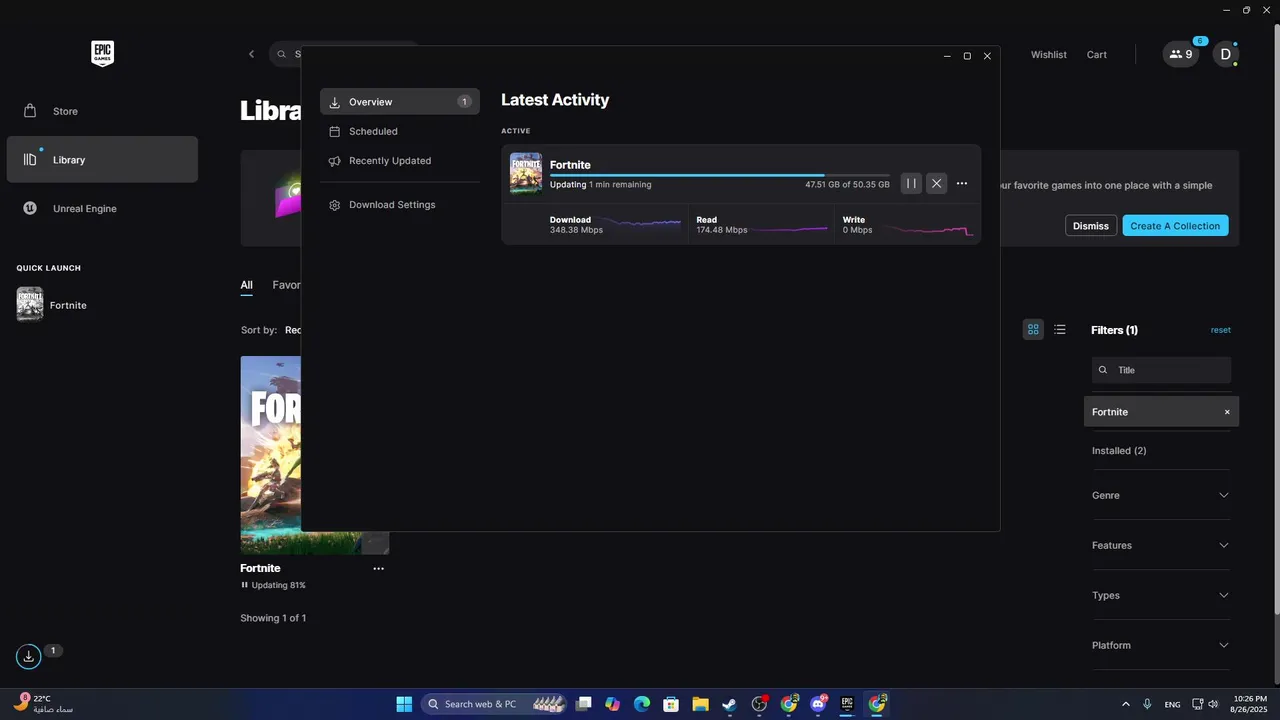1280x720 pixels.
Task: Click the Title filter search field
Action: (1161, 370)
